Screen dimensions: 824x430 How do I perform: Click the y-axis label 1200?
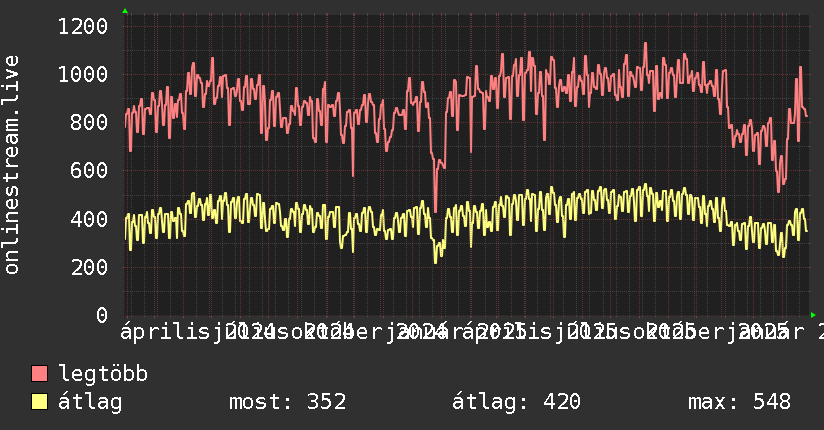coord(83,26)
